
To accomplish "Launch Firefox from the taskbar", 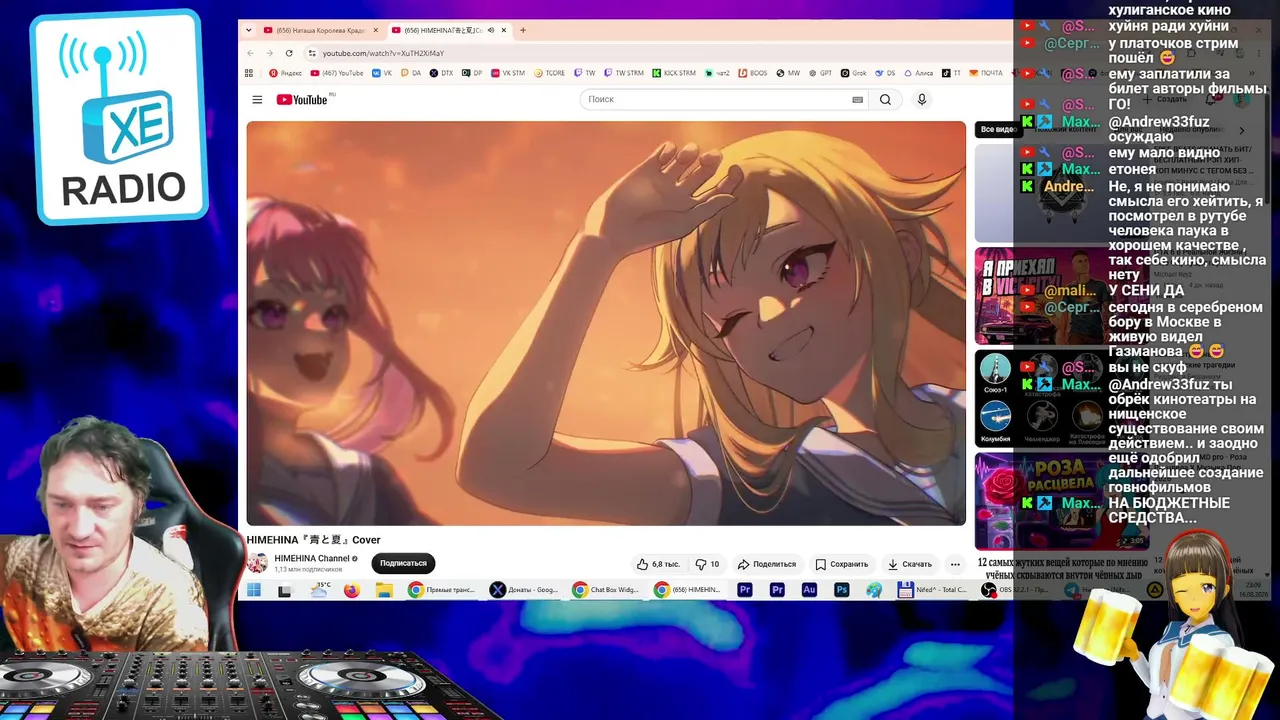I will tap(351, 590).
